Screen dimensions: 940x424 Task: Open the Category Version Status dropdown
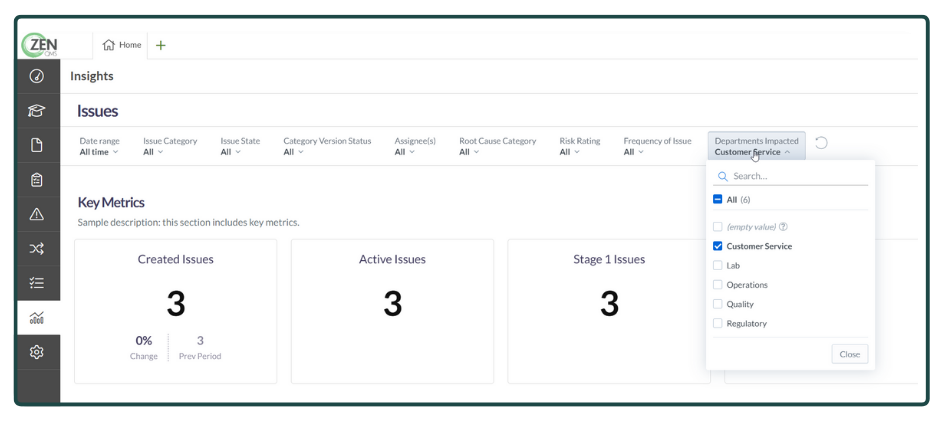click(327, 146)
